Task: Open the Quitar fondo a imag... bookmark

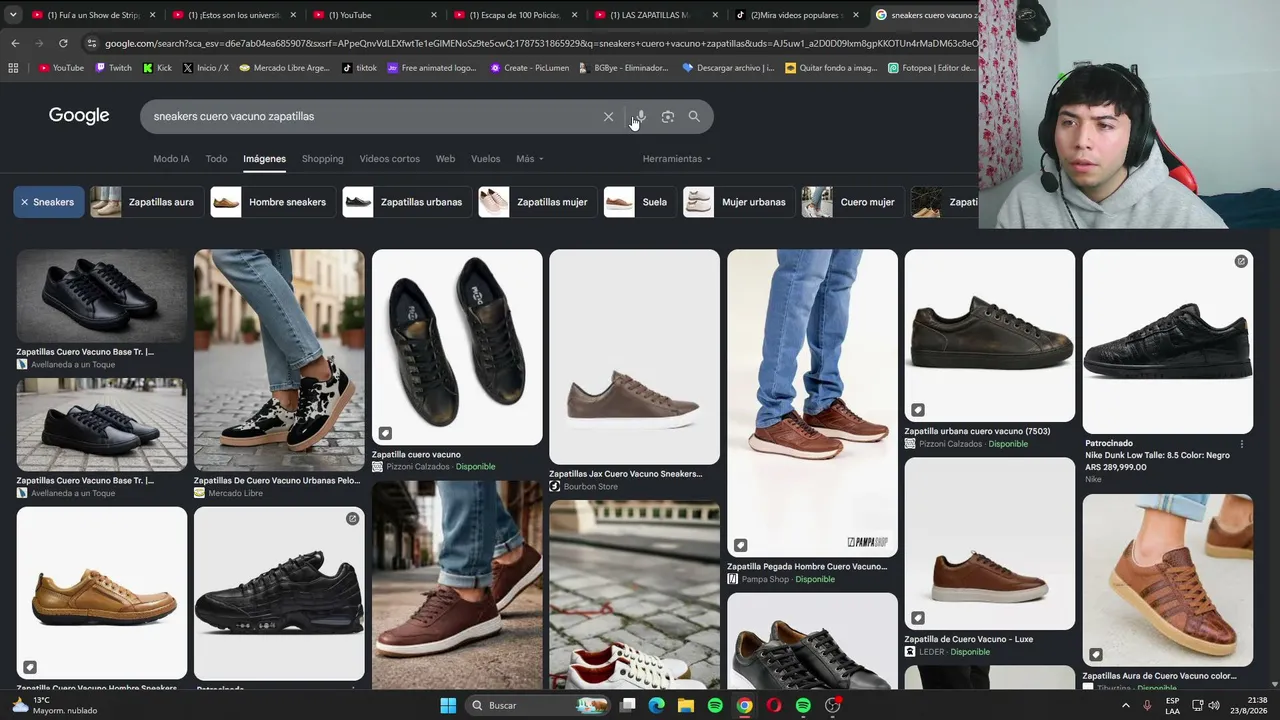Action: 831,68
